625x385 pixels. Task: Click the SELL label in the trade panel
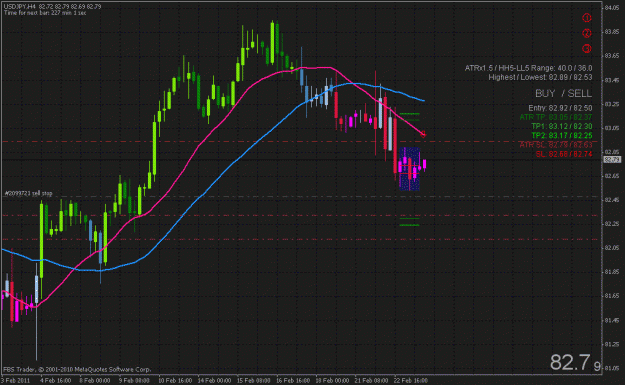580,93
